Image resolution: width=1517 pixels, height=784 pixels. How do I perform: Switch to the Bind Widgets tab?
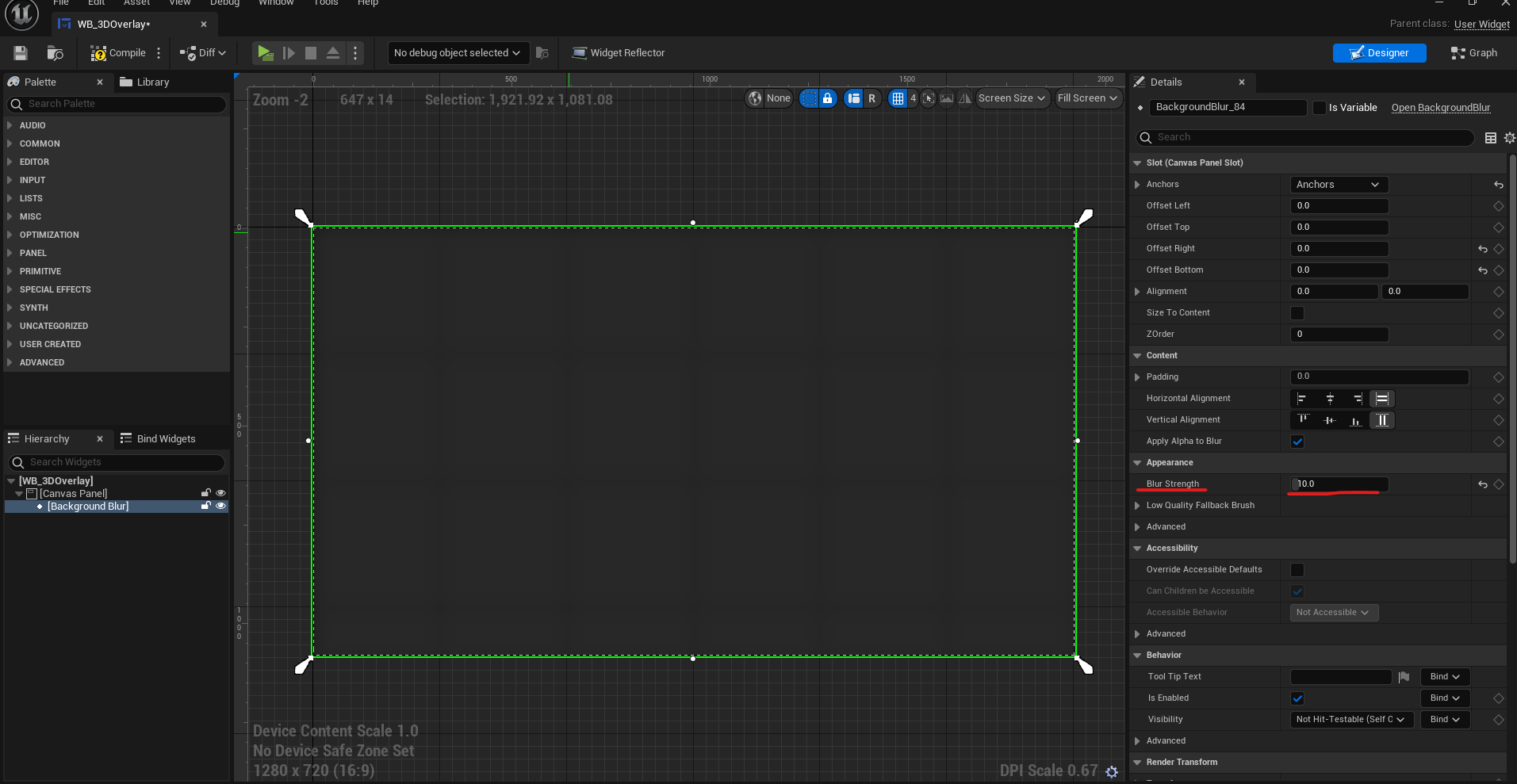(158, 439)
